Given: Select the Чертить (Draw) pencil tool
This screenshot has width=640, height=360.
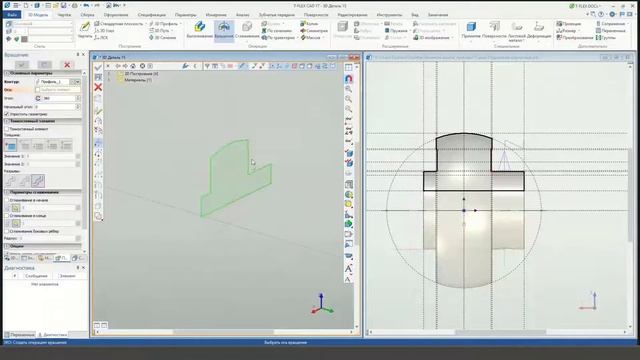Looking at the screenshot, I should (x=85, y=30).
